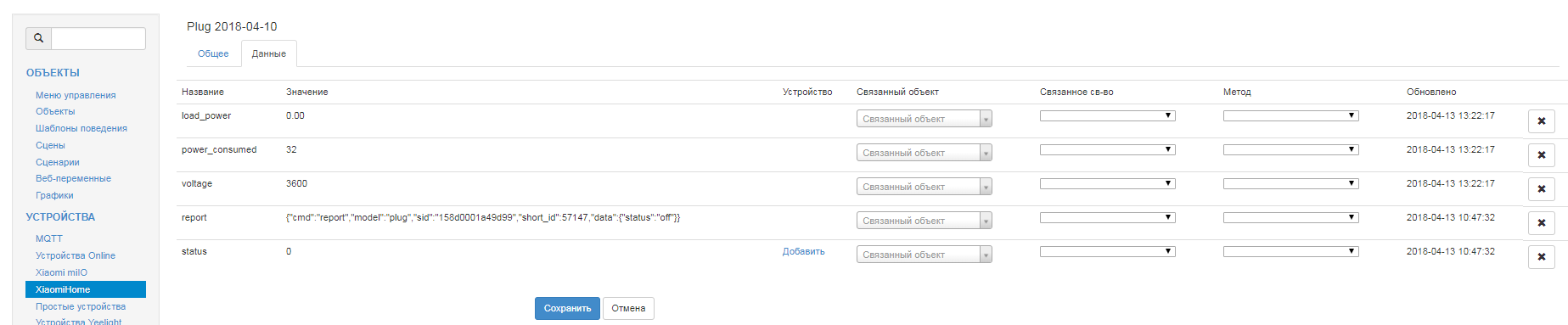Focus the sidebar search input field
Viewport: 1568px width, 325px height.
click(x=98, y=38)
